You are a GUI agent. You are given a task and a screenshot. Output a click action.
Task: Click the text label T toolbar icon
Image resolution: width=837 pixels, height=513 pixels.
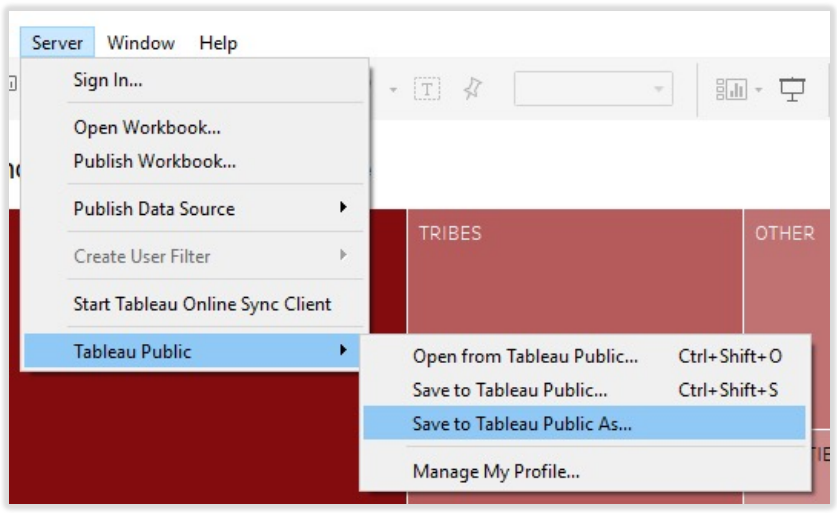click(427, 89)
